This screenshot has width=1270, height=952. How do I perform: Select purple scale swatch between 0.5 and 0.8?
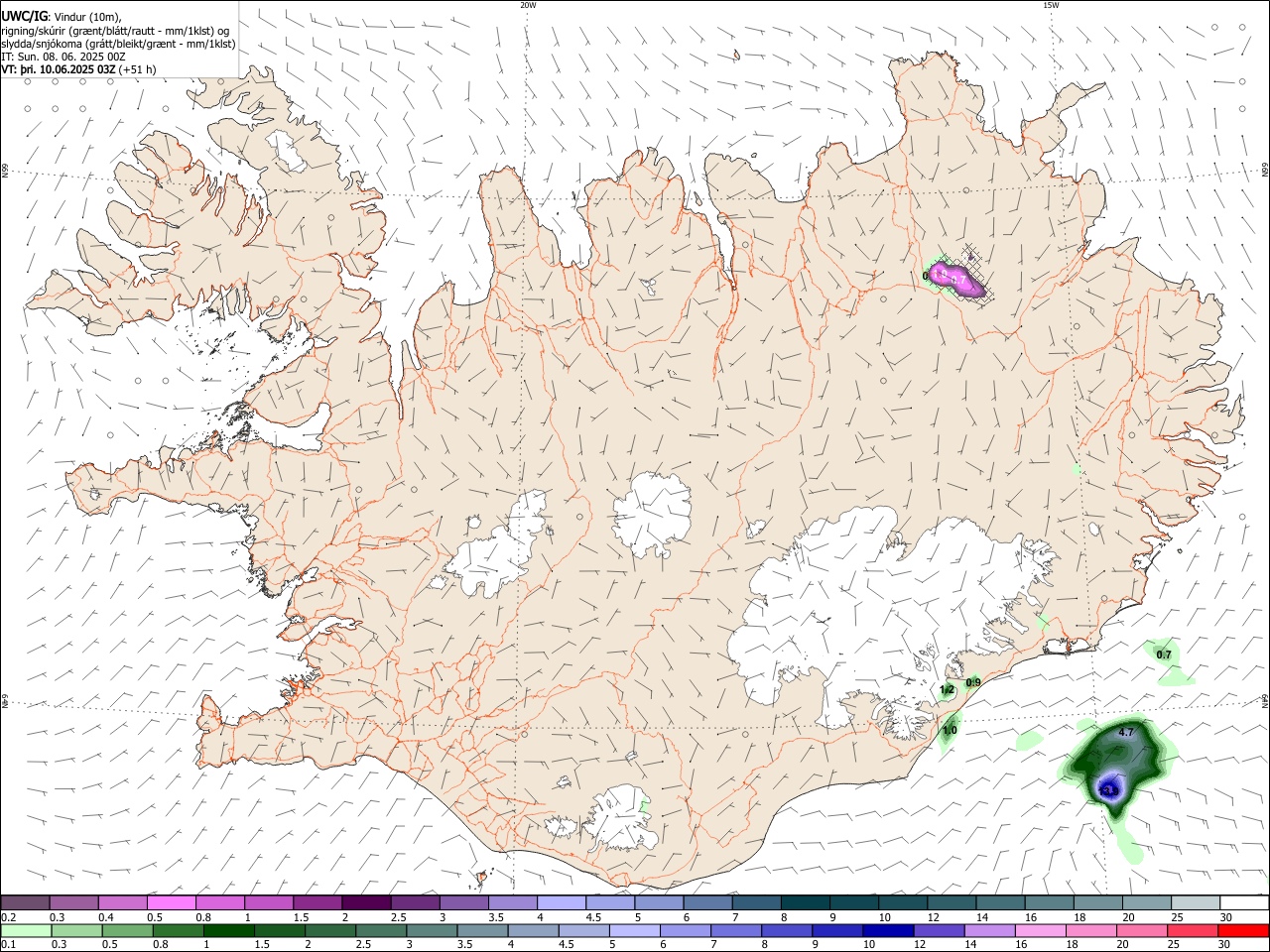pos(171,902)
